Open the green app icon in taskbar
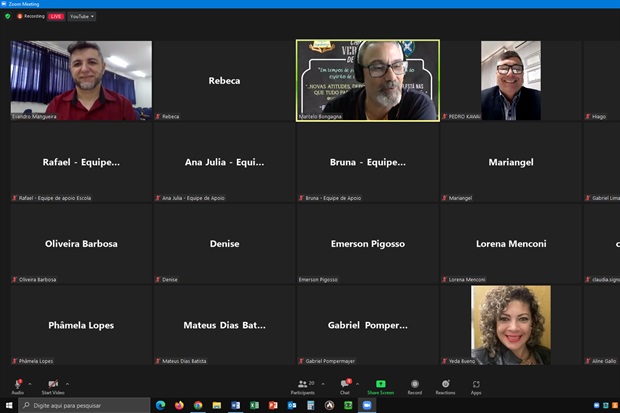 click(348, 405)
